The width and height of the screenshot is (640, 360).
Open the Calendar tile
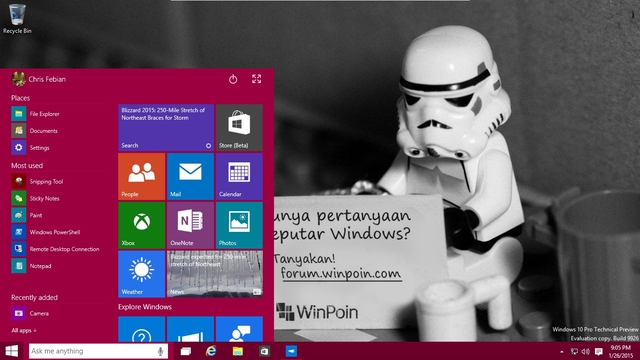coord(239,176)
